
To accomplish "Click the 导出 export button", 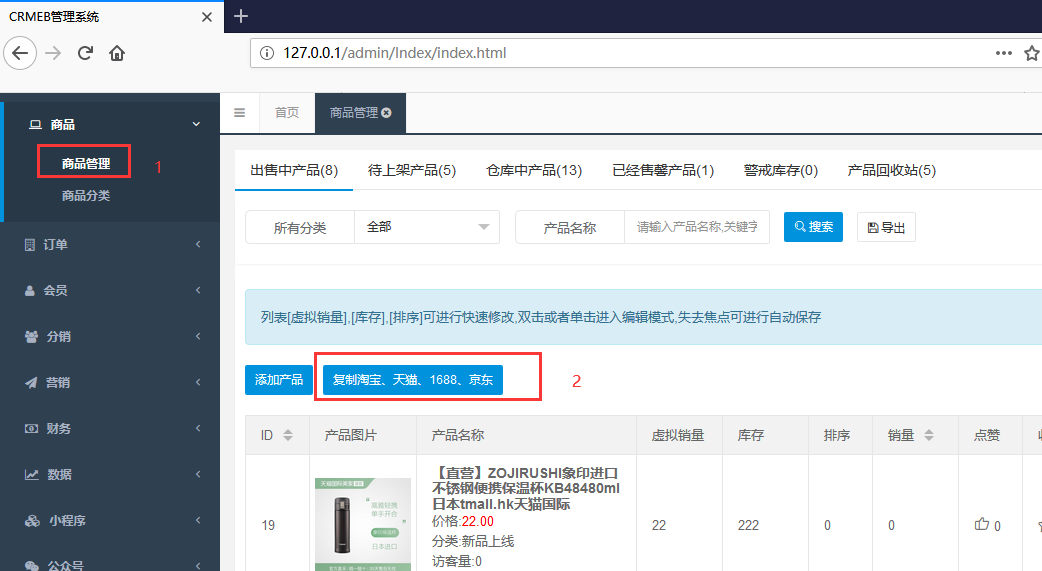I will (886, 227).
